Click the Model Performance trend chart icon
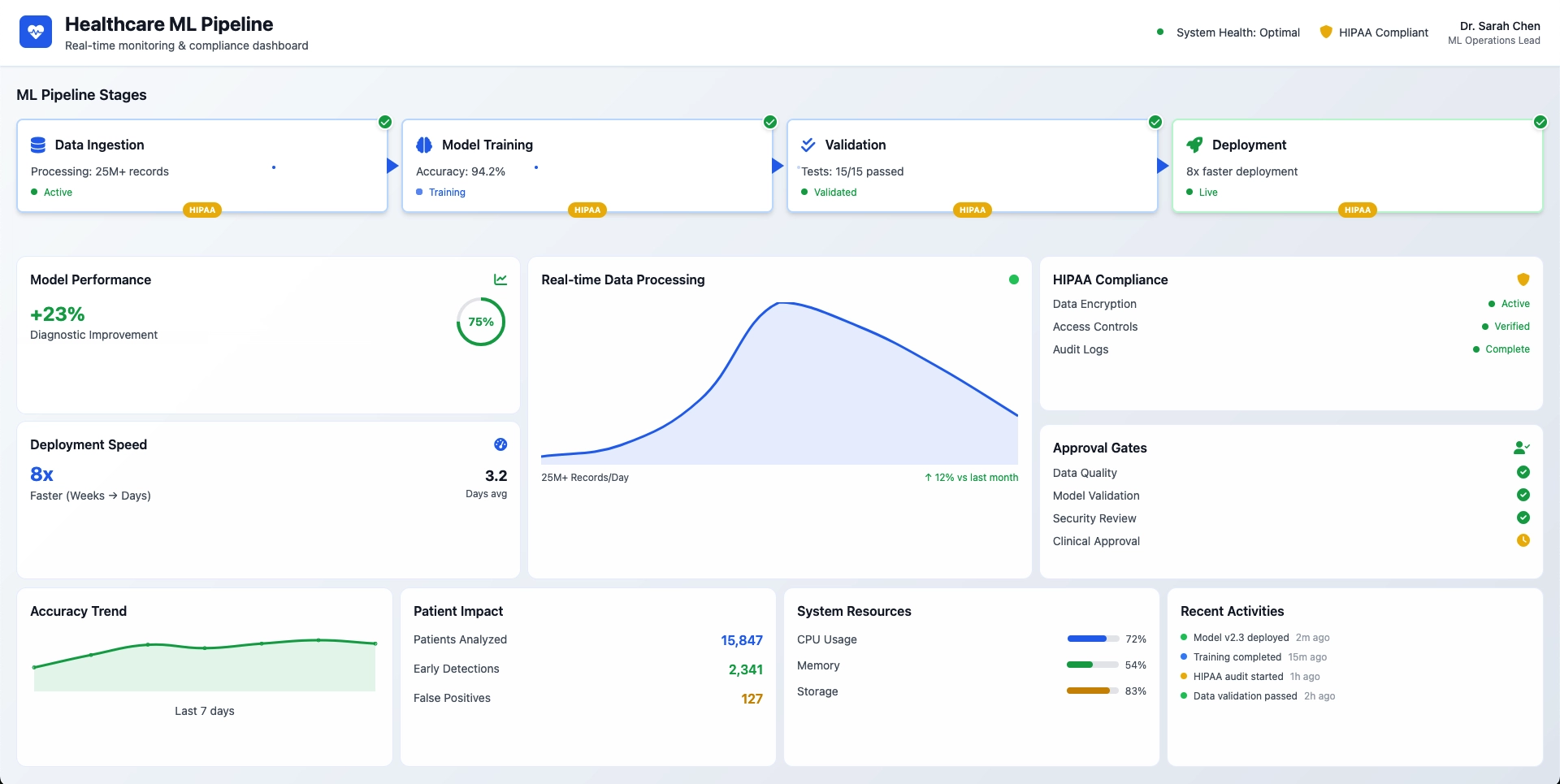The width and height of the screenshot is (1560, 784). [x=500, y=279]
